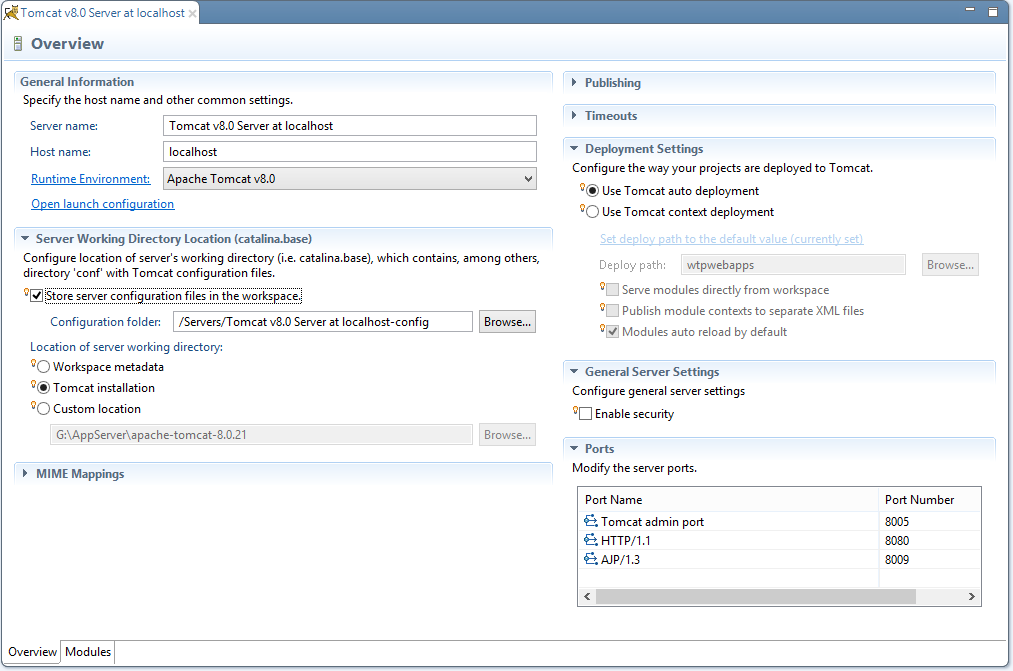This screenshot has width=1013, height=671.
Task: Toggle Store server configuration files in workspace
Action: [x=37, y=296]
